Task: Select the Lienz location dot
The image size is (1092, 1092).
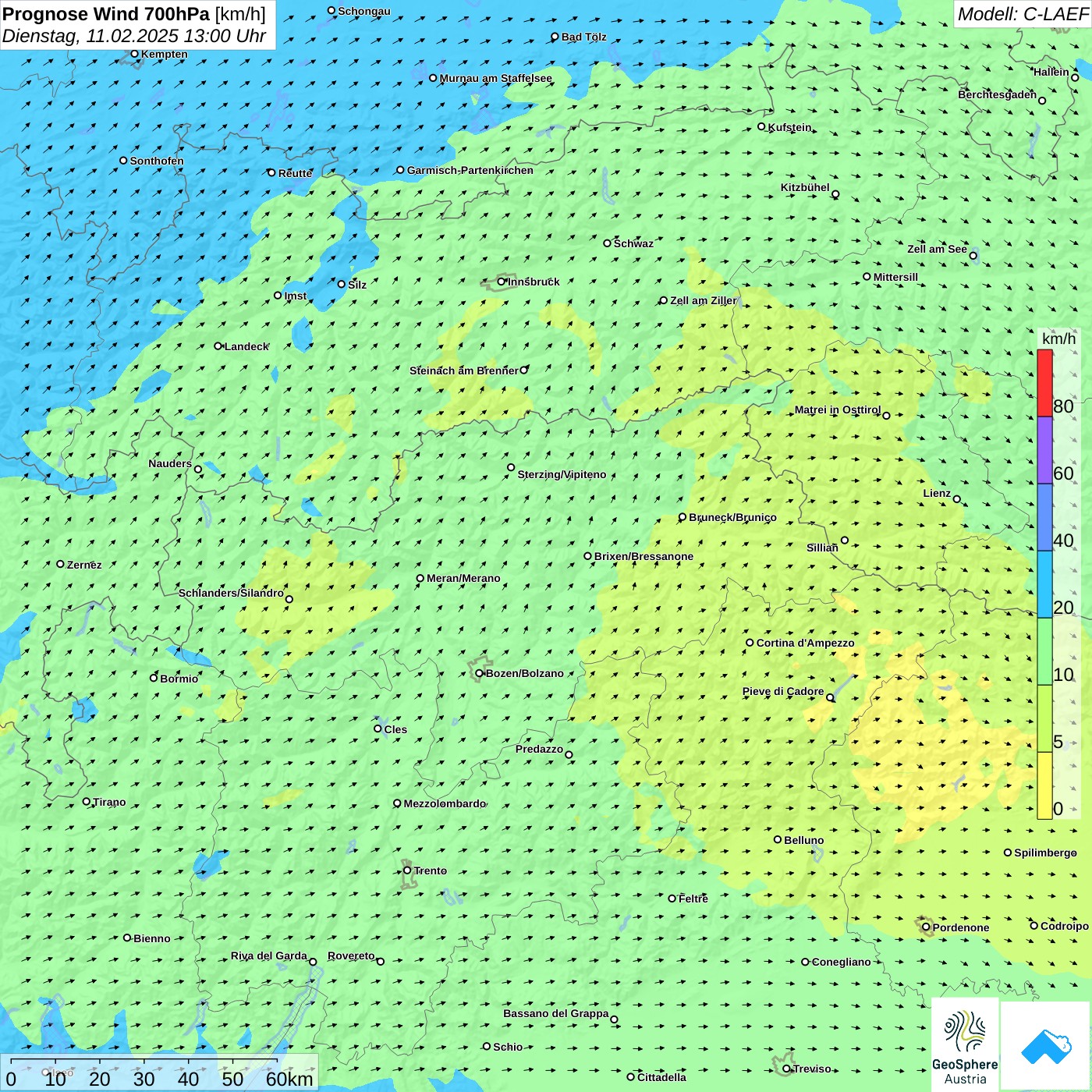Action: (x=957, y=499)
